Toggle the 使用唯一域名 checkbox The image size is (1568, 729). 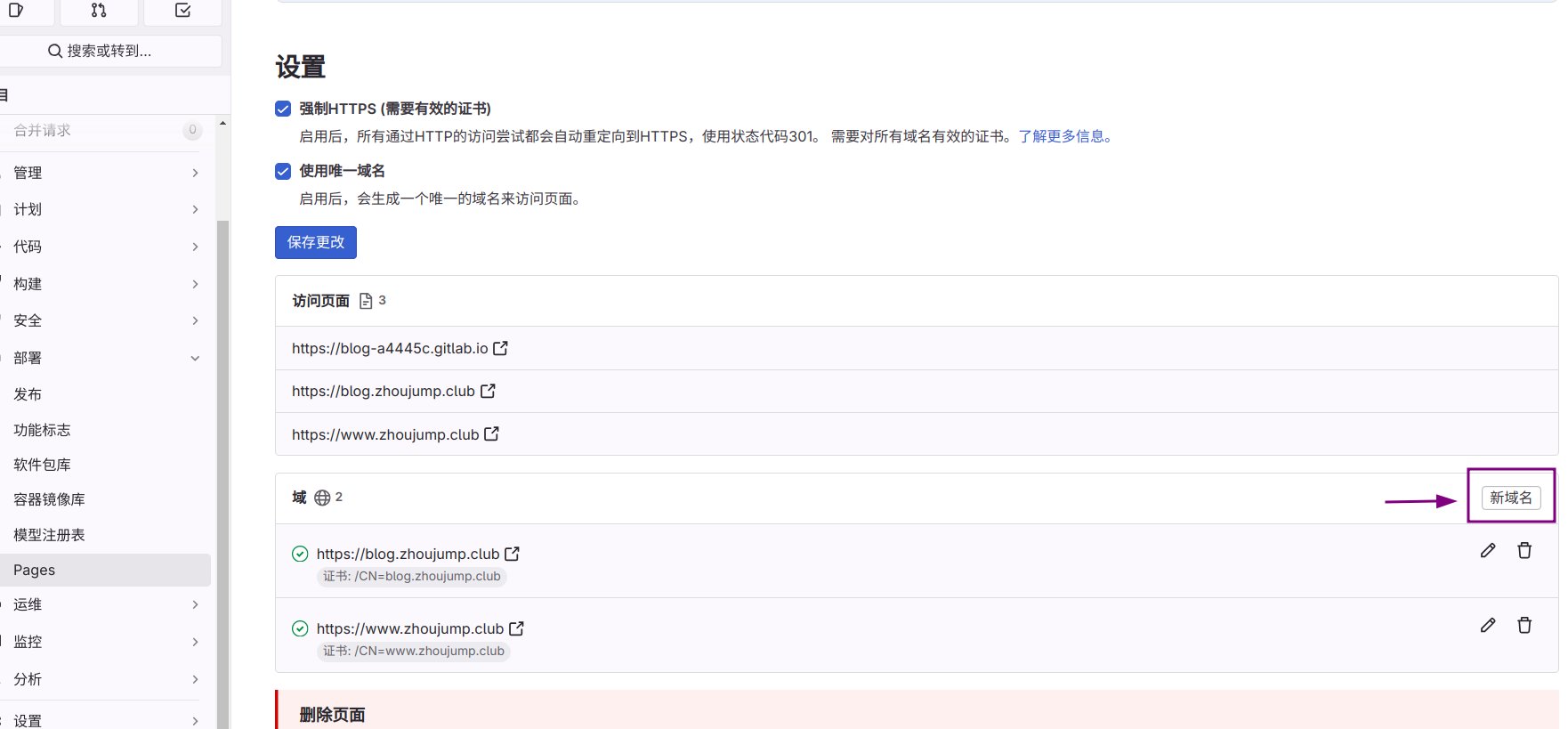(283, 171)
